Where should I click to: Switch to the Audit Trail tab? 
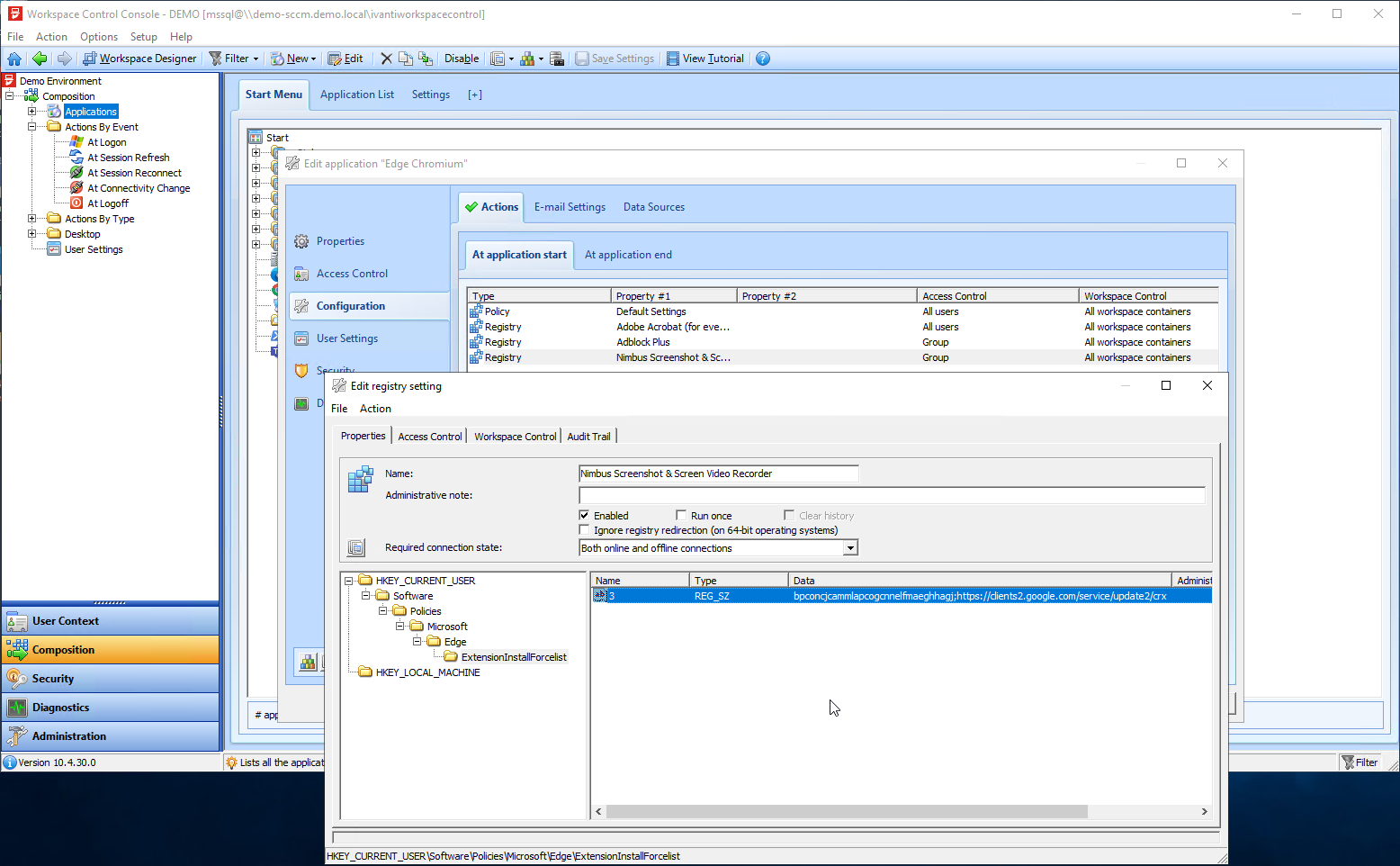point(588,437)
